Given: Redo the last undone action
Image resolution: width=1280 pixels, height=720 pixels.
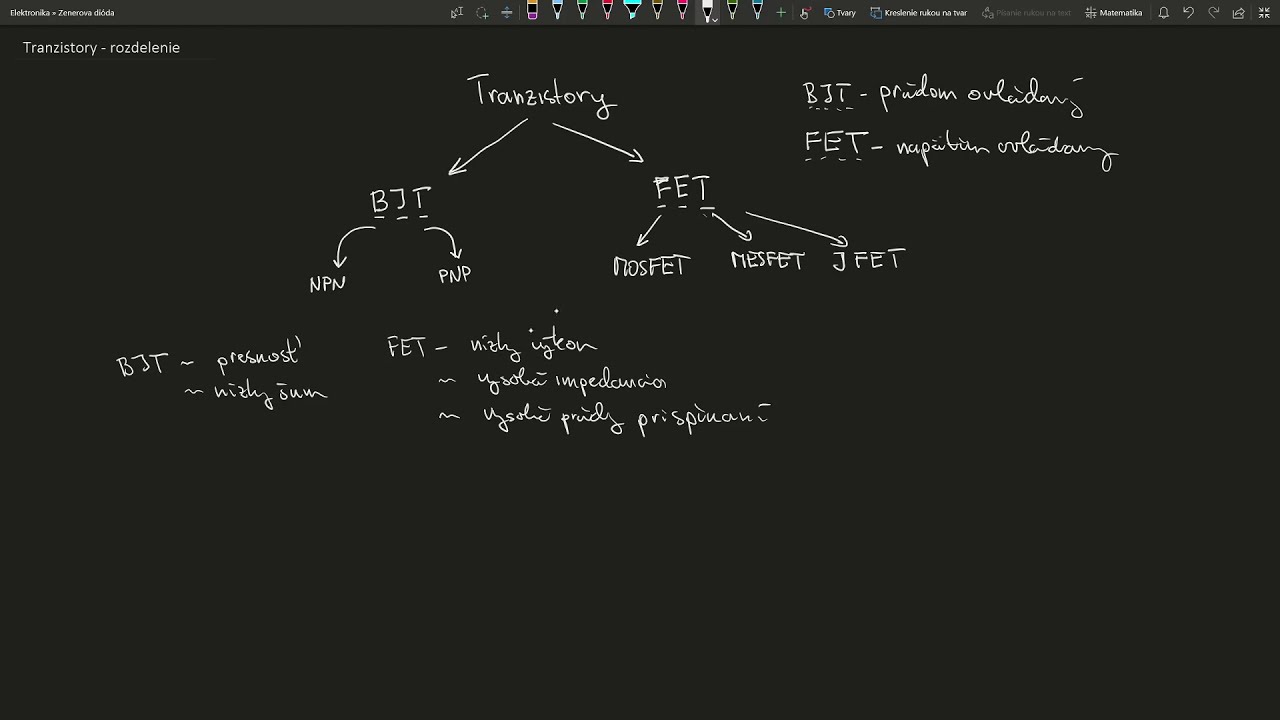Looking at the screenshot, I should 1213,13.
